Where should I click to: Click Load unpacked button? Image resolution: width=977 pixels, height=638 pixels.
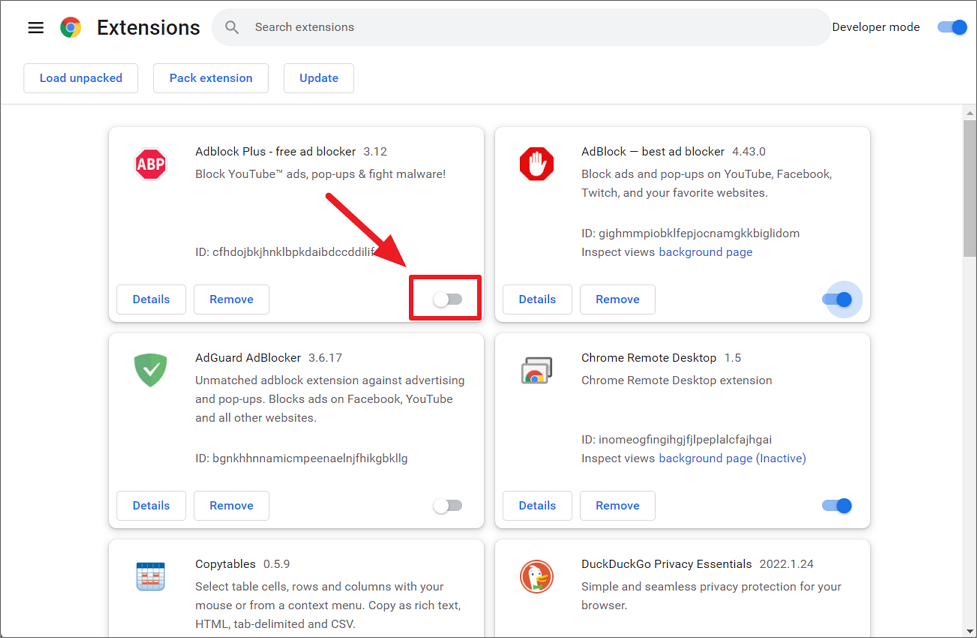pyautogui.click(x=81, y=78)
